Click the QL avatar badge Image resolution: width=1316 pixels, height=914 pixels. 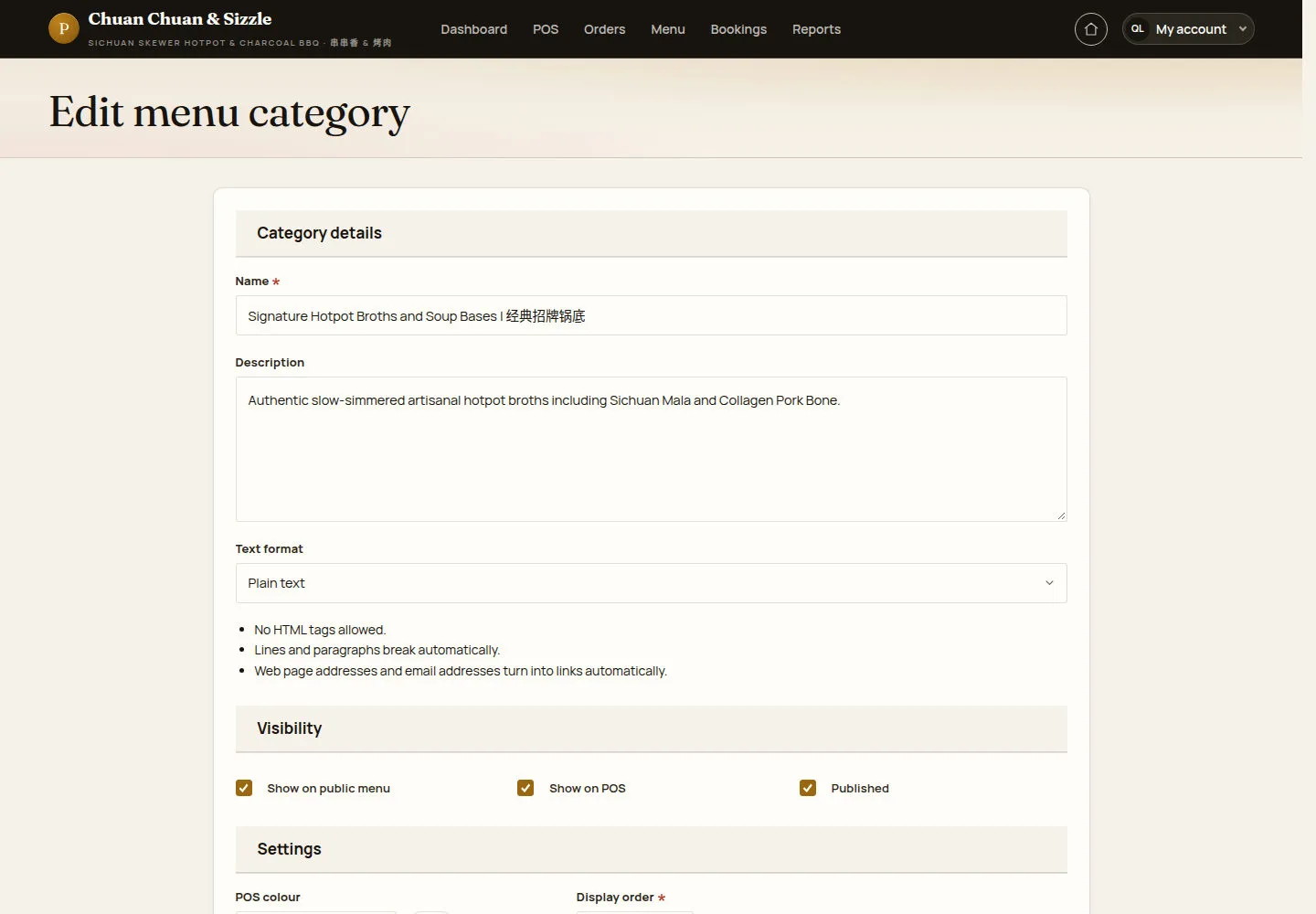pyautogui.click(x=1137, y=29)
